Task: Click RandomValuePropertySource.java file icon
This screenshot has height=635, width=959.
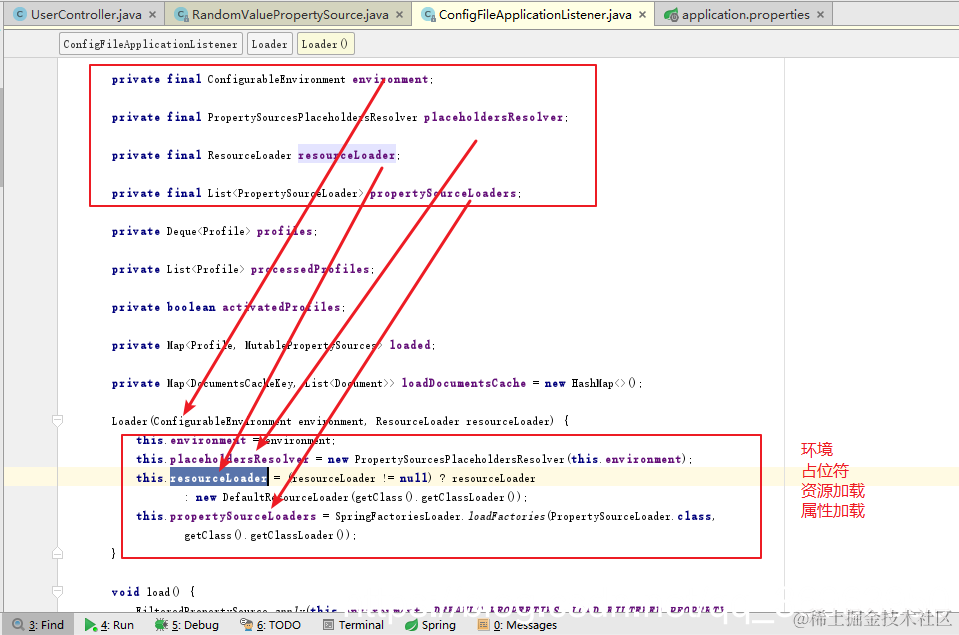Action: tap(181, 14)
